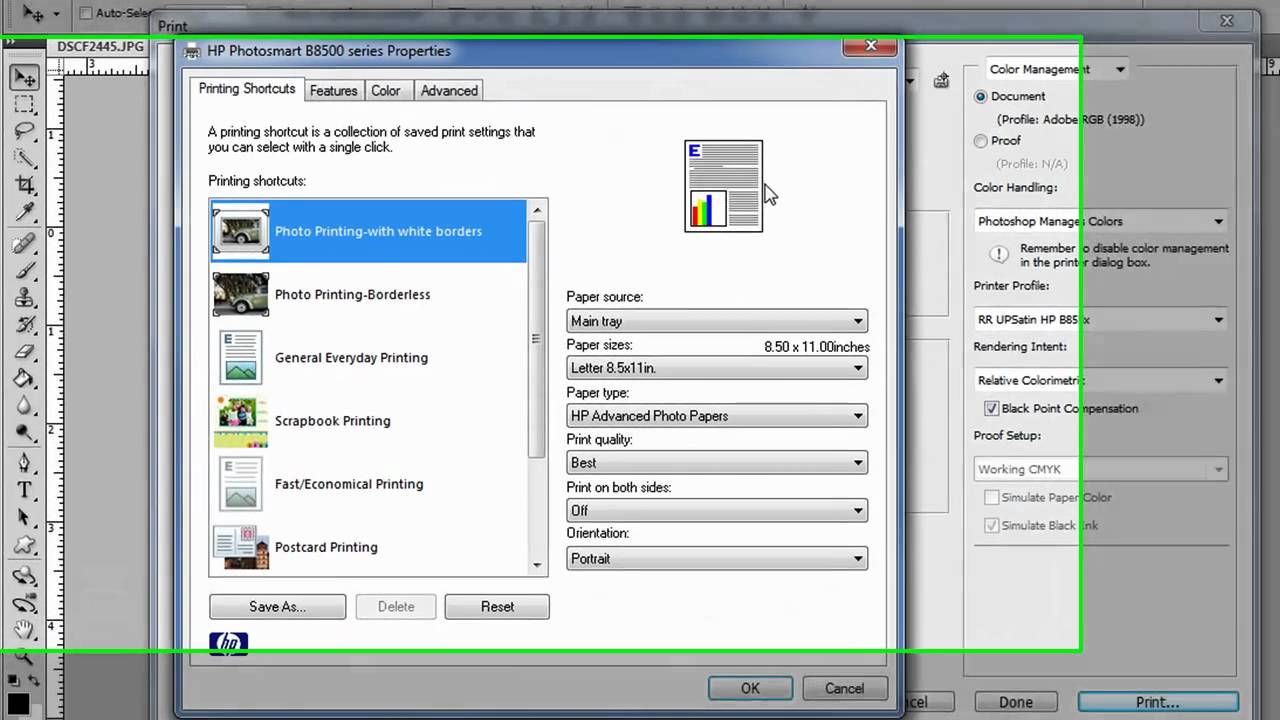Open the Print quality dropdown

click(717, 462)
